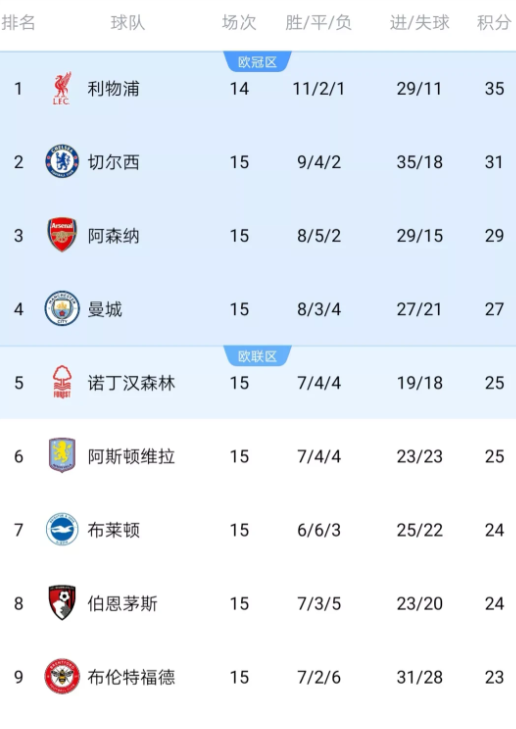The height and width of the screenshot is (729, 516).
Task: Click the 排名 column header
Action: (x=18, y=22)
